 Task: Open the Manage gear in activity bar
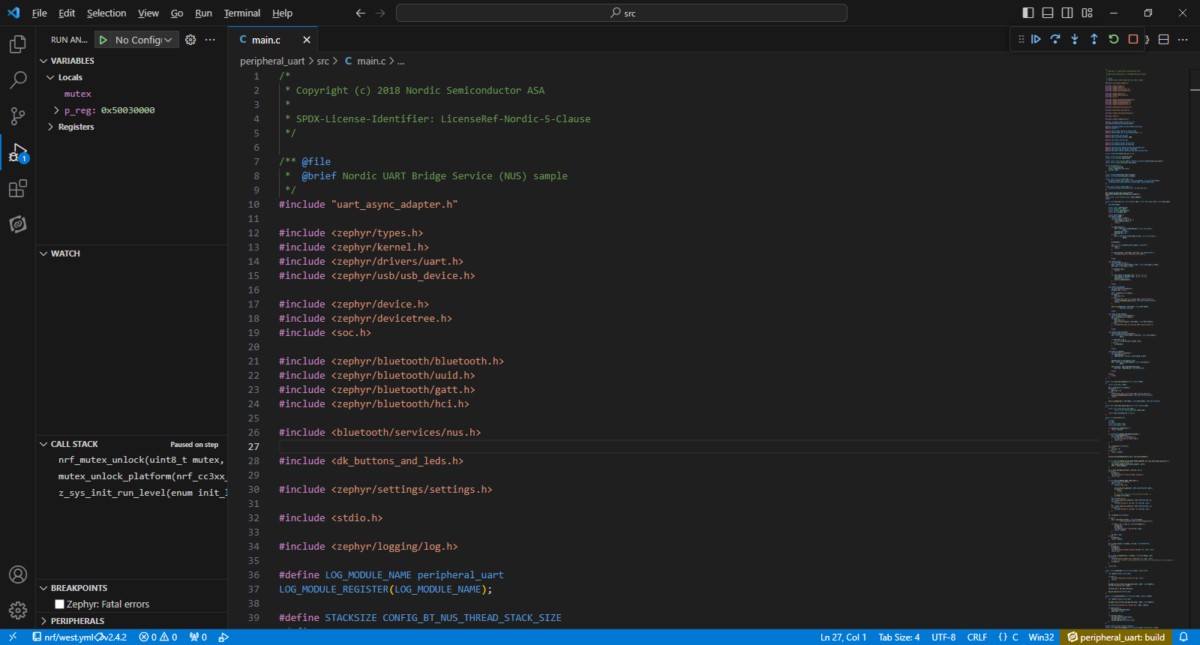pos(18,610)
